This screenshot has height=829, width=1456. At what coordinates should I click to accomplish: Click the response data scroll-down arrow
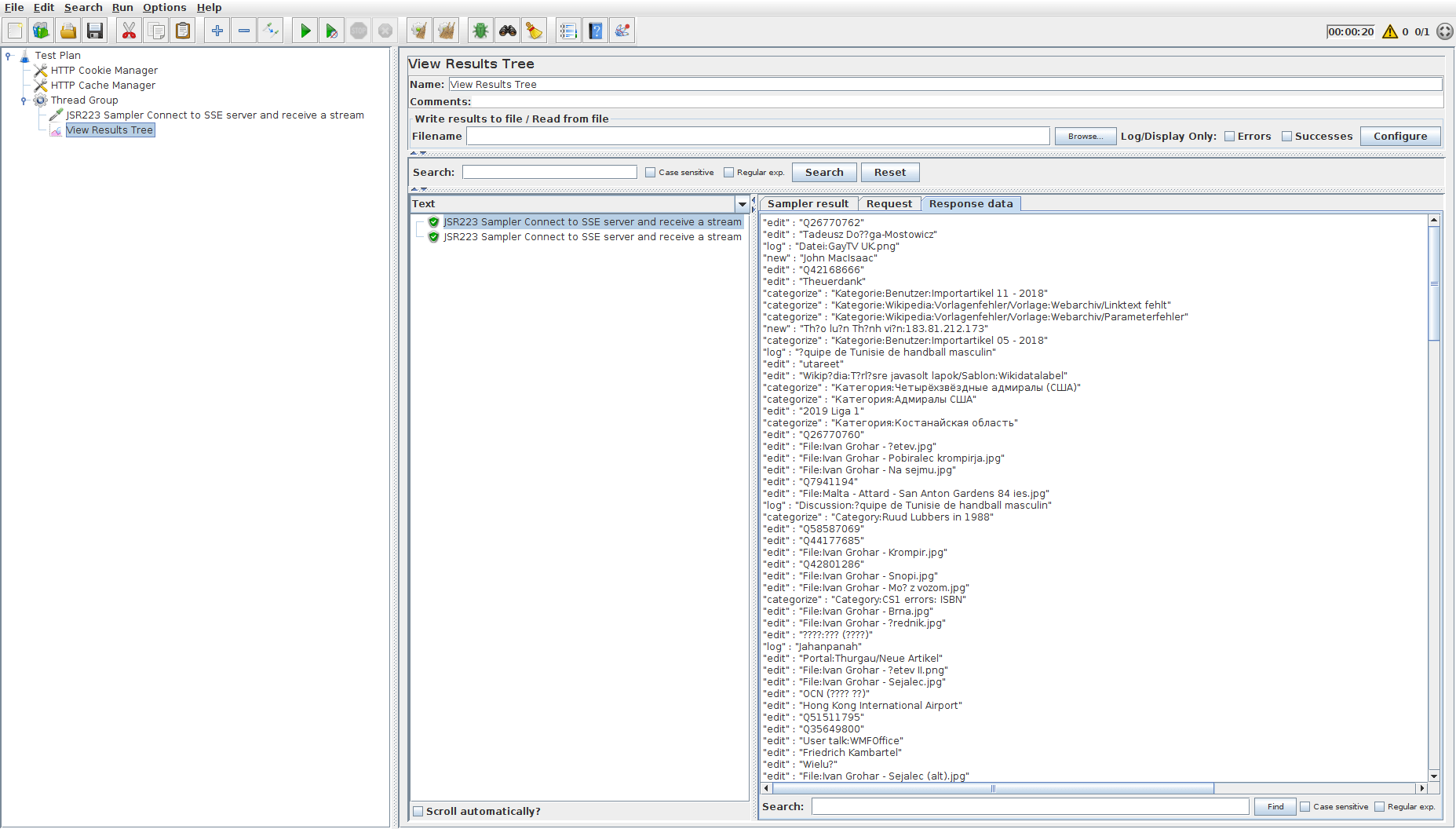(1434, 776)
